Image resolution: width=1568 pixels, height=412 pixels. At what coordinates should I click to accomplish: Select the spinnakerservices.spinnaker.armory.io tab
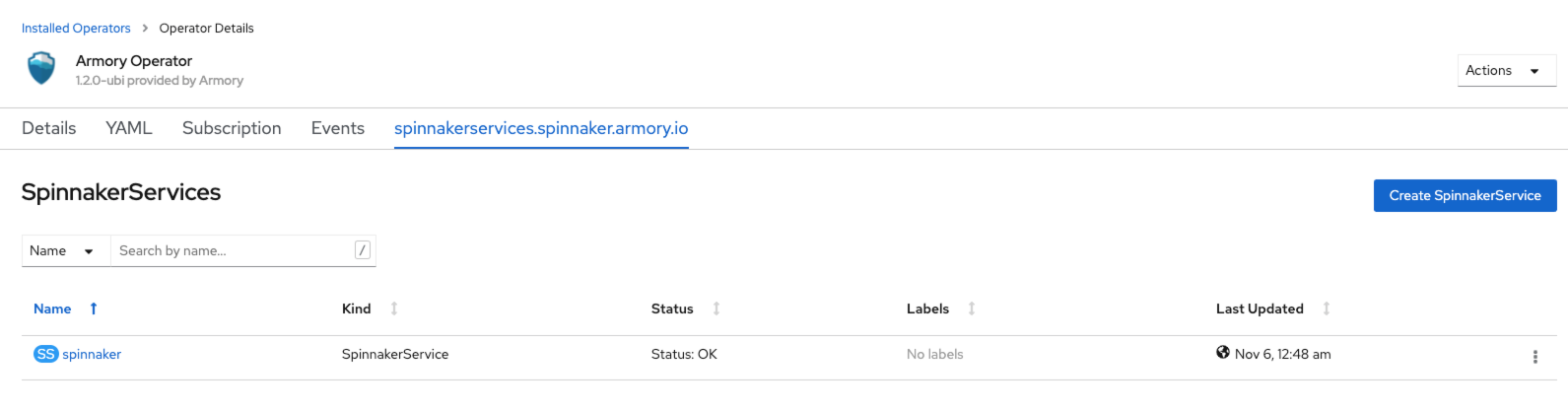coord(541,128)
